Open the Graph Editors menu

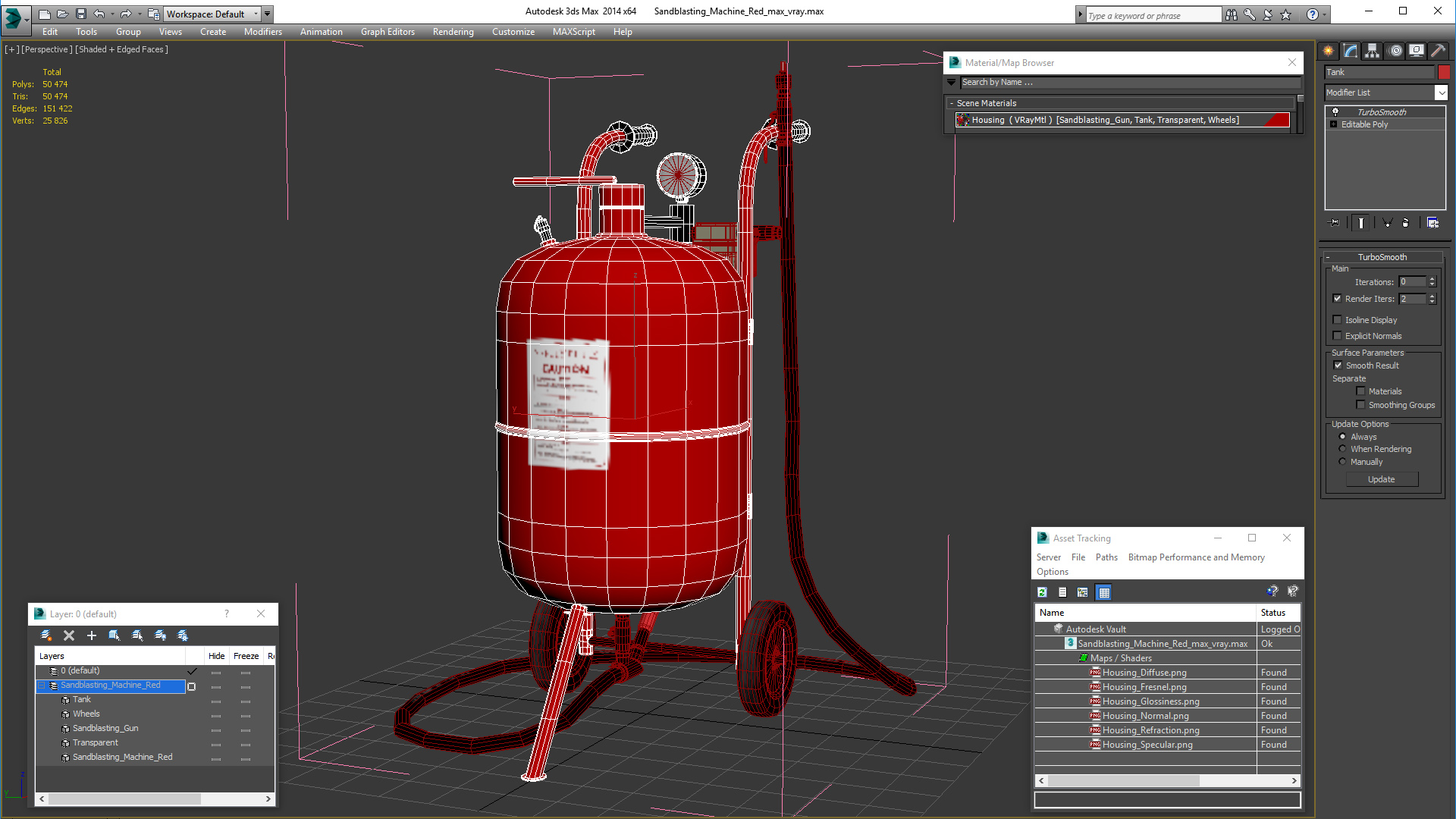point(388,32)
